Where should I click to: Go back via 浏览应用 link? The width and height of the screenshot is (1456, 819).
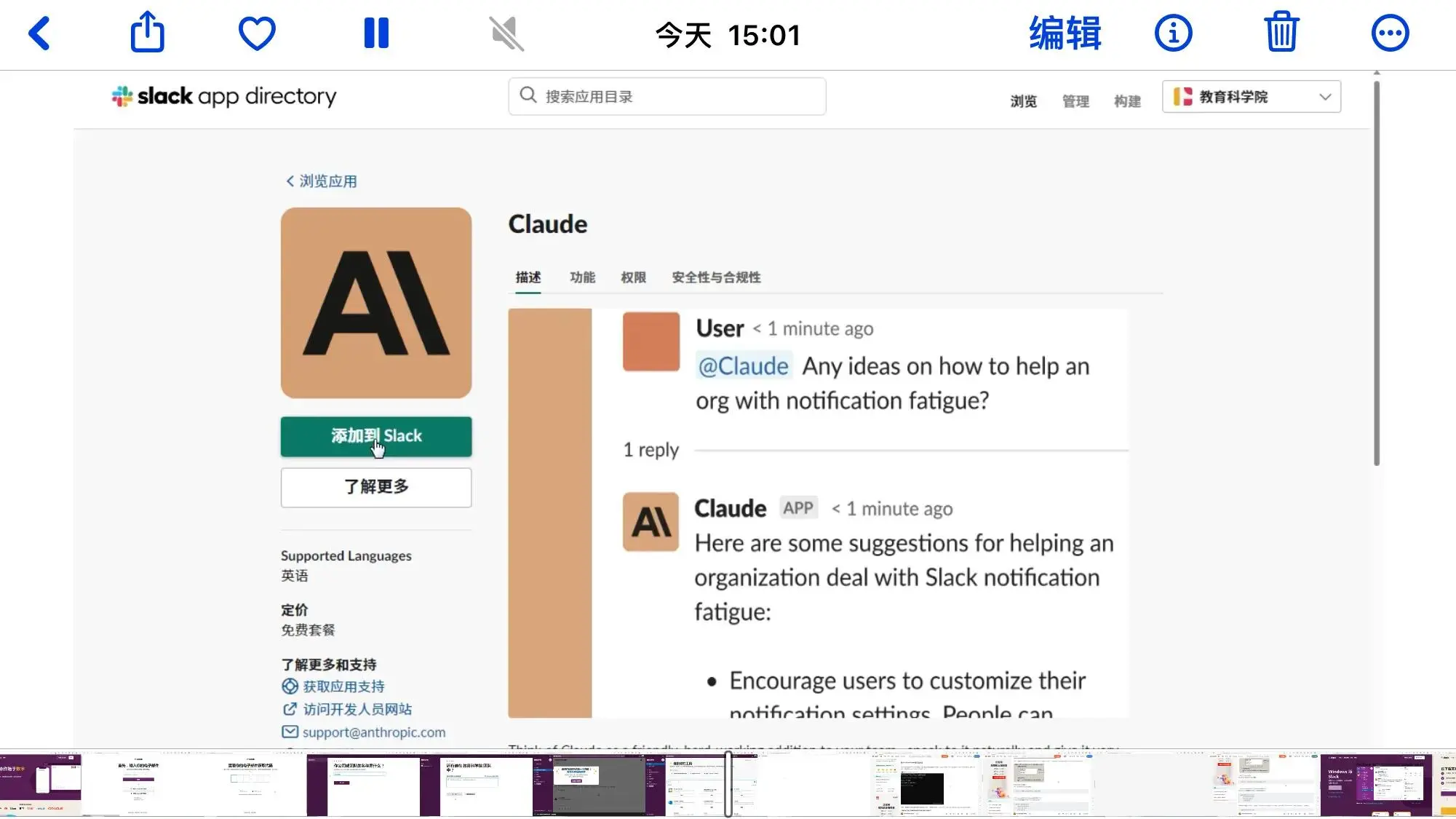pyautogui.click(x=321, y=181)
